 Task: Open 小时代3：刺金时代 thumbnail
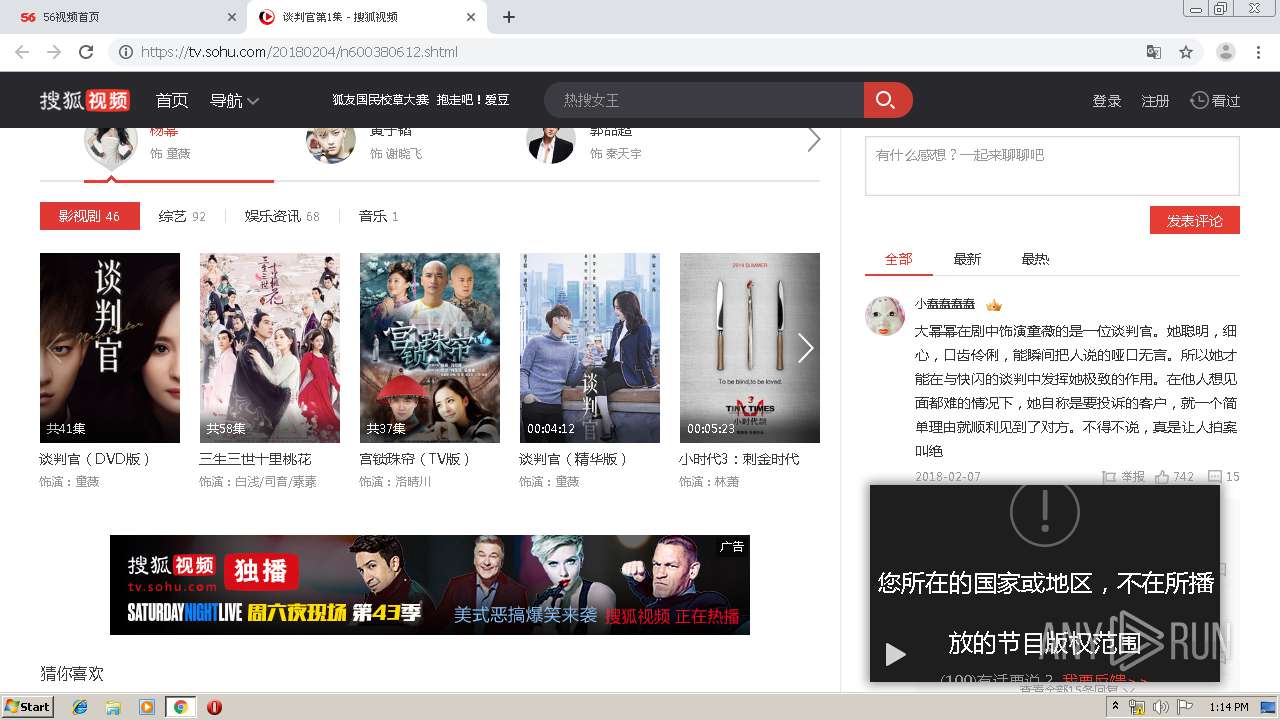point(750,348)
